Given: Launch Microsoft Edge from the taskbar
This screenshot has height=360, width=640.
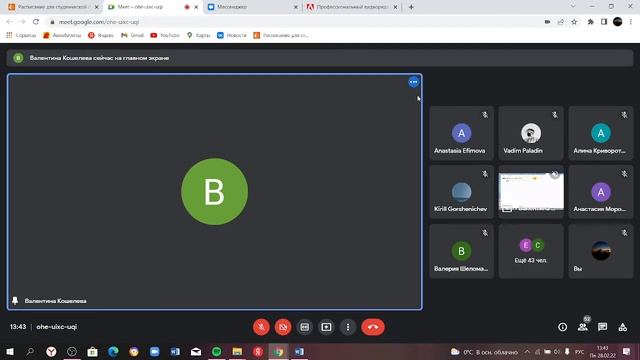Looking at the screenshot, I should (x=113, y=351).
